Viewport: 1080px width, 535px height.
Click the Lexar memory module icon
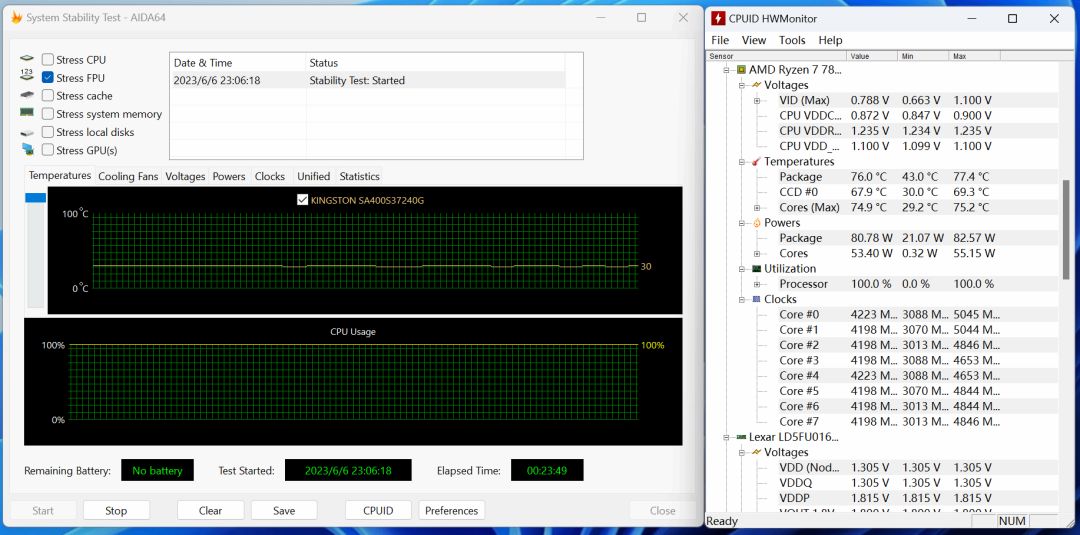[x=741, y=437]
